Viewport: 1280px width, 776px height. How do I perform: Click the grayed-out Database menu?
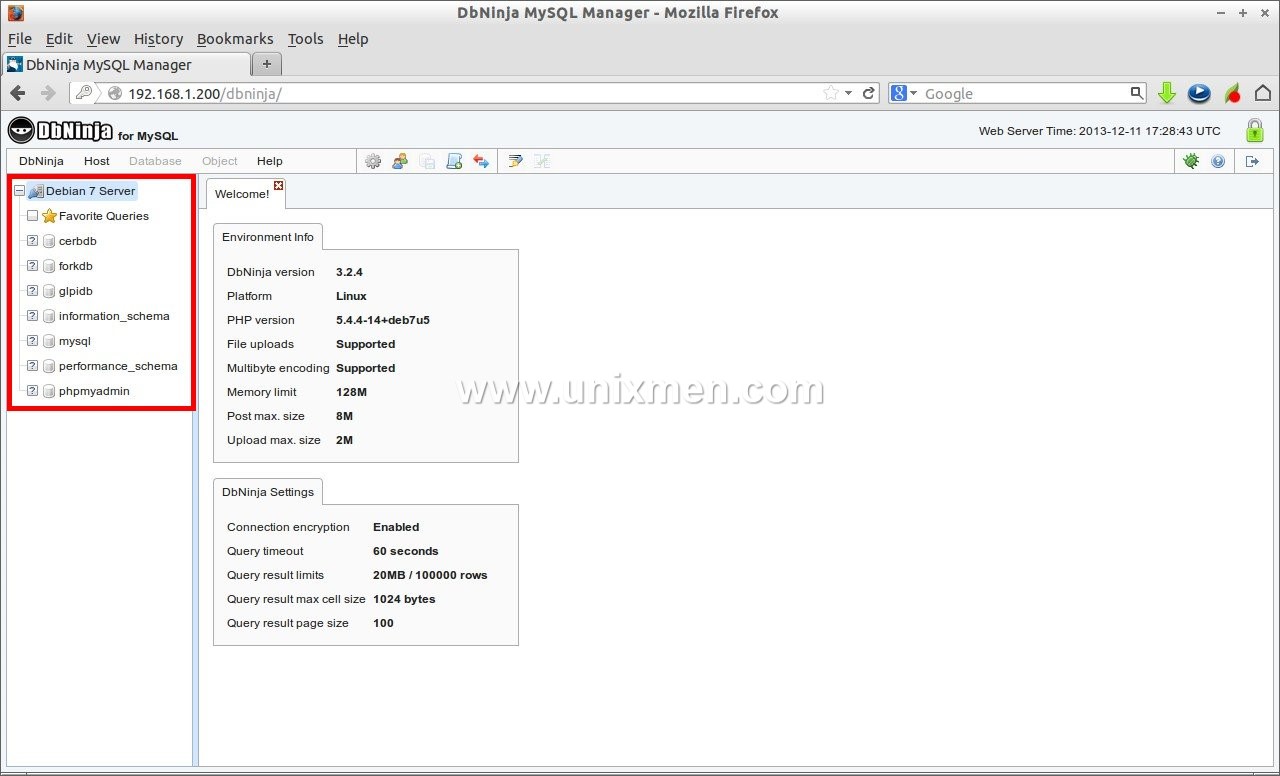point(155,161)
